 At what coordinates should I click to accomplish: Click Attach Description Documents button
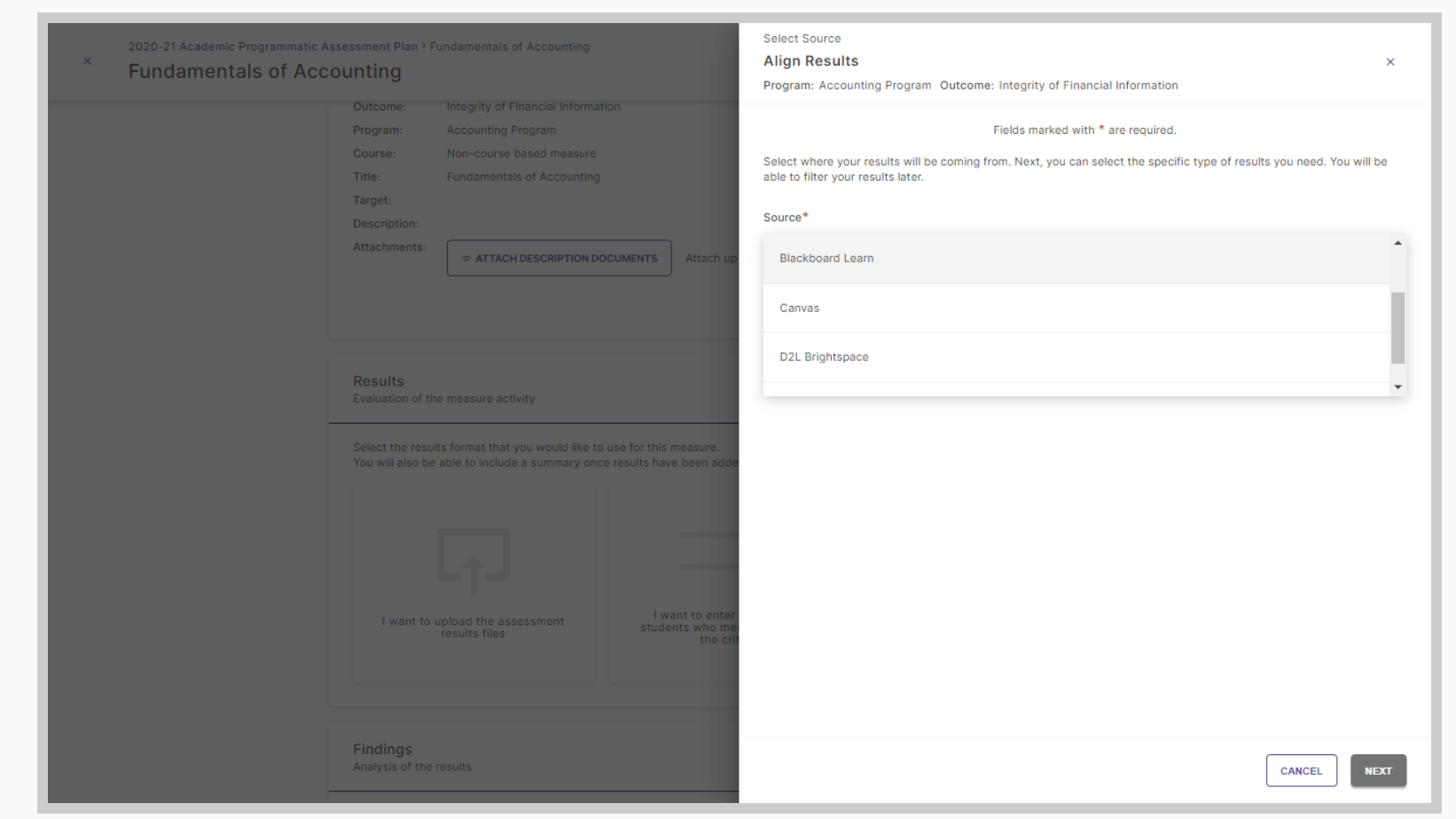[560, 258]
